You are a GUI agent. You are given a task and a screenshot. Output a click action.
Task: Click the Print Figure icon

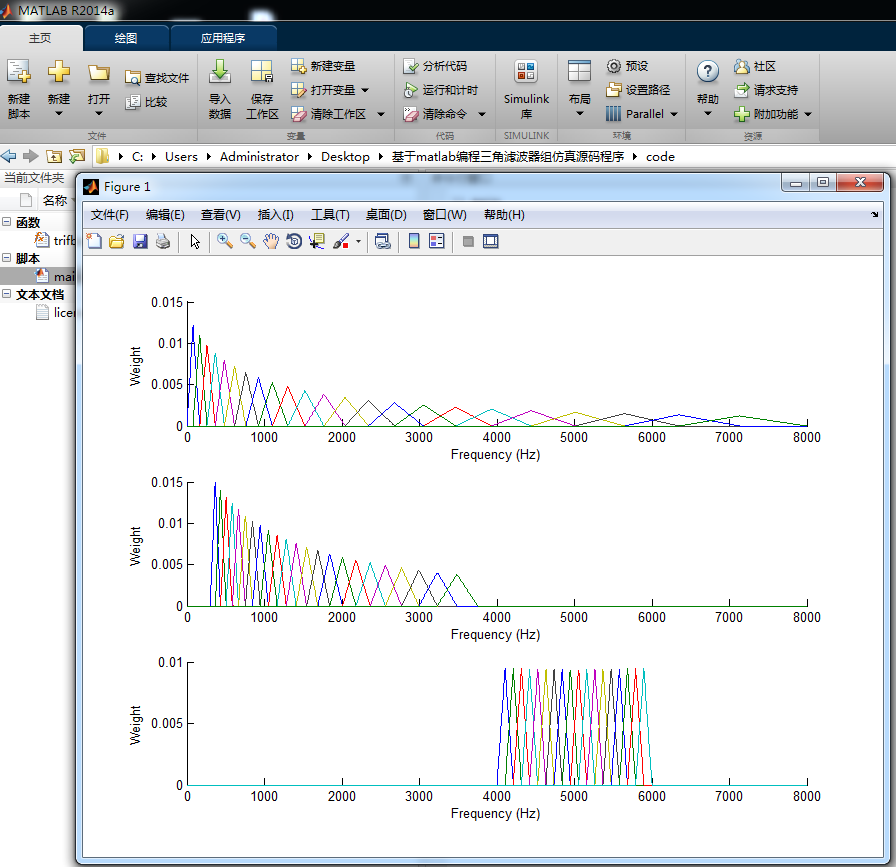[163, 241]
